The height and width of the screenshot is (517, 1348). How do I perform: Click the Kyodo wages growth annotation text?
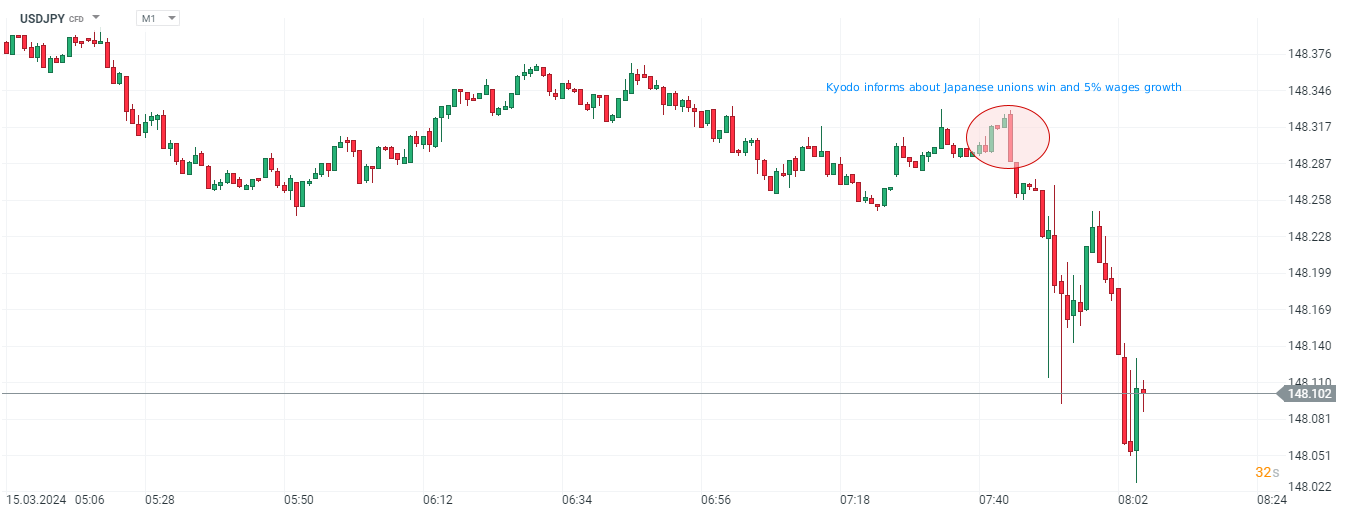point(1003,87)
